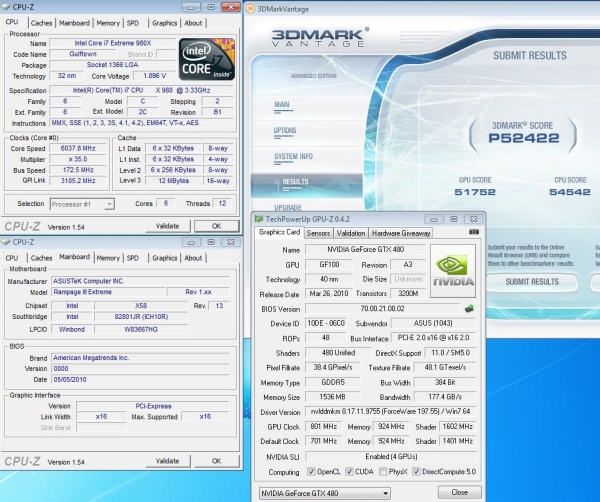This screenshot has width=600, height=502.
Task: Switch to Sensors tab in GPU-Z
Action: click(318, 233)
